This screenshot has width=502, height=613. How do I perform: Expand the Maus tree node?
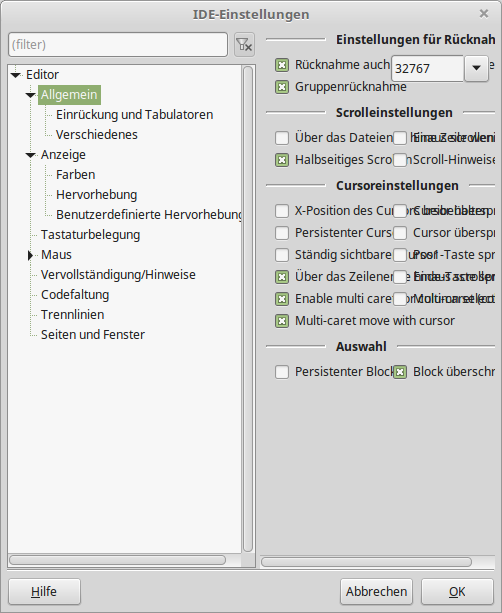point(30,255)
